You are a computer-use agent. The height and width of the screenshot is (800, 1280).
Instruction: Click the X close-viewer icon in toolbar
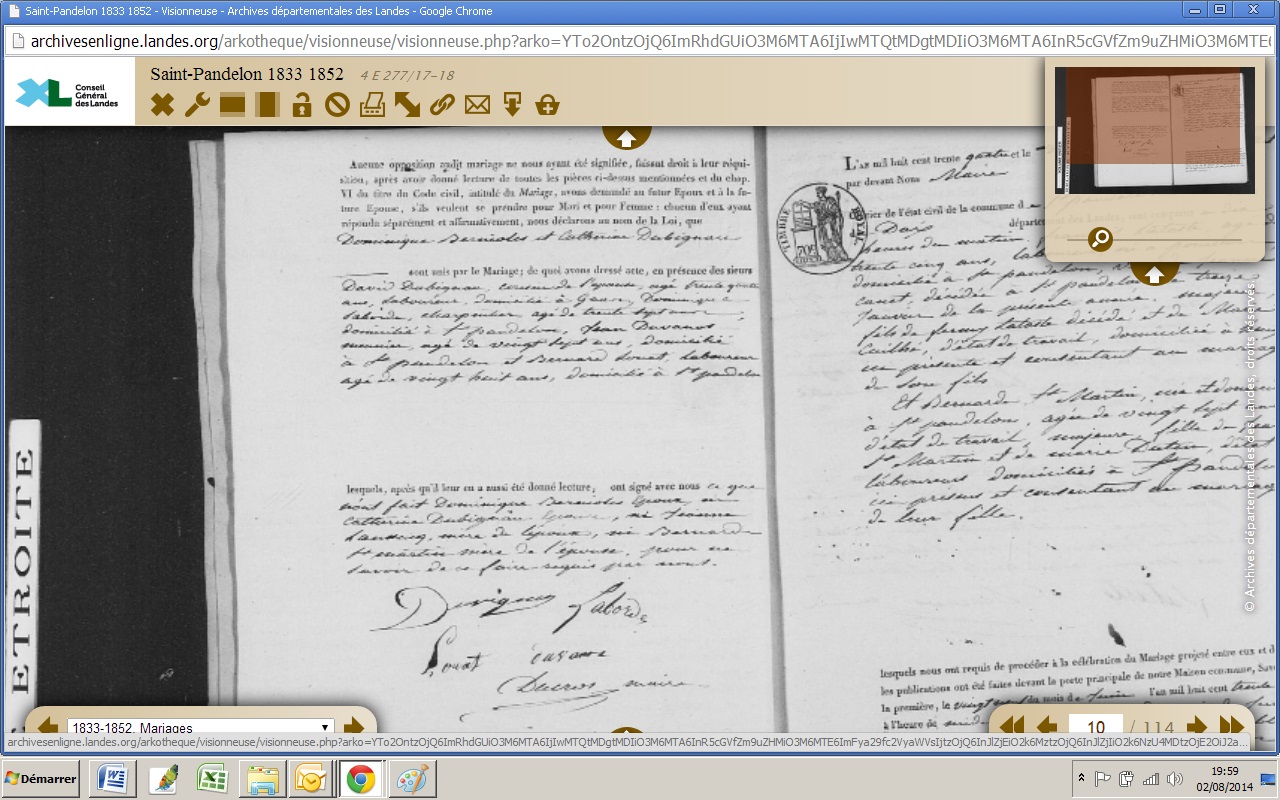(x=162, y=105)
